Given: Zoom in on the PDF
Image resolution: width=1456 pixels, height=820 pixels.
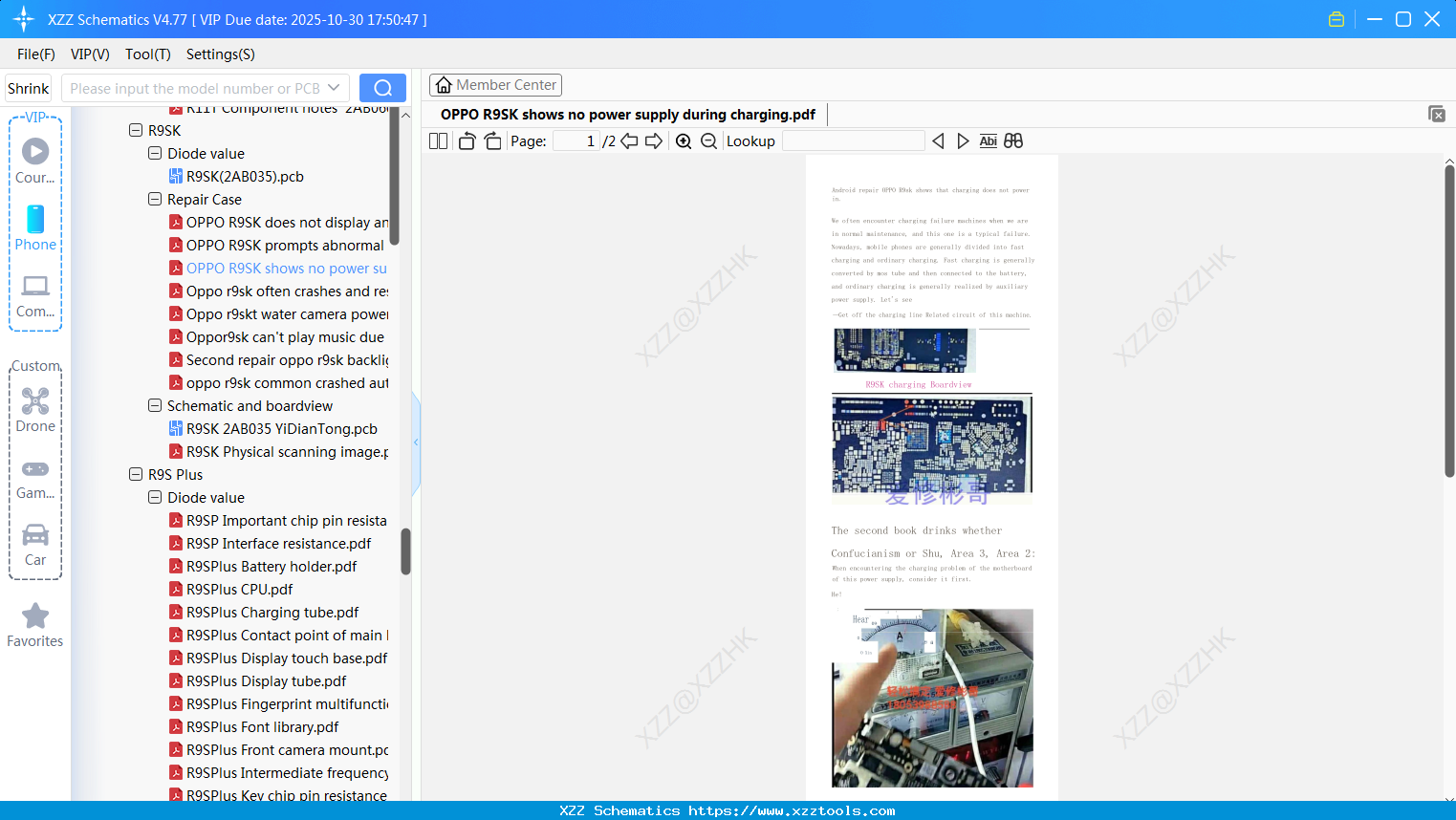Looking at the screenshot, I should coord(684,141).
